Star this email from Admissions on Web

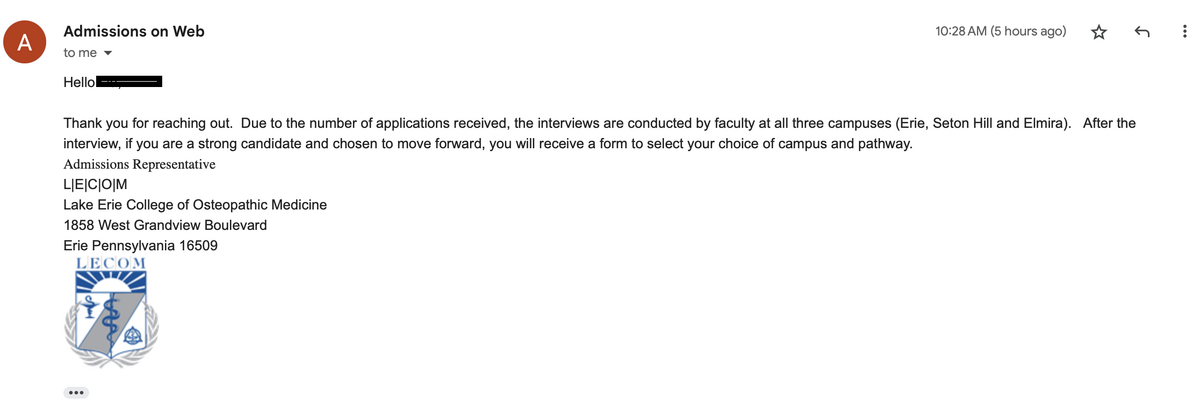(1099, 32)
